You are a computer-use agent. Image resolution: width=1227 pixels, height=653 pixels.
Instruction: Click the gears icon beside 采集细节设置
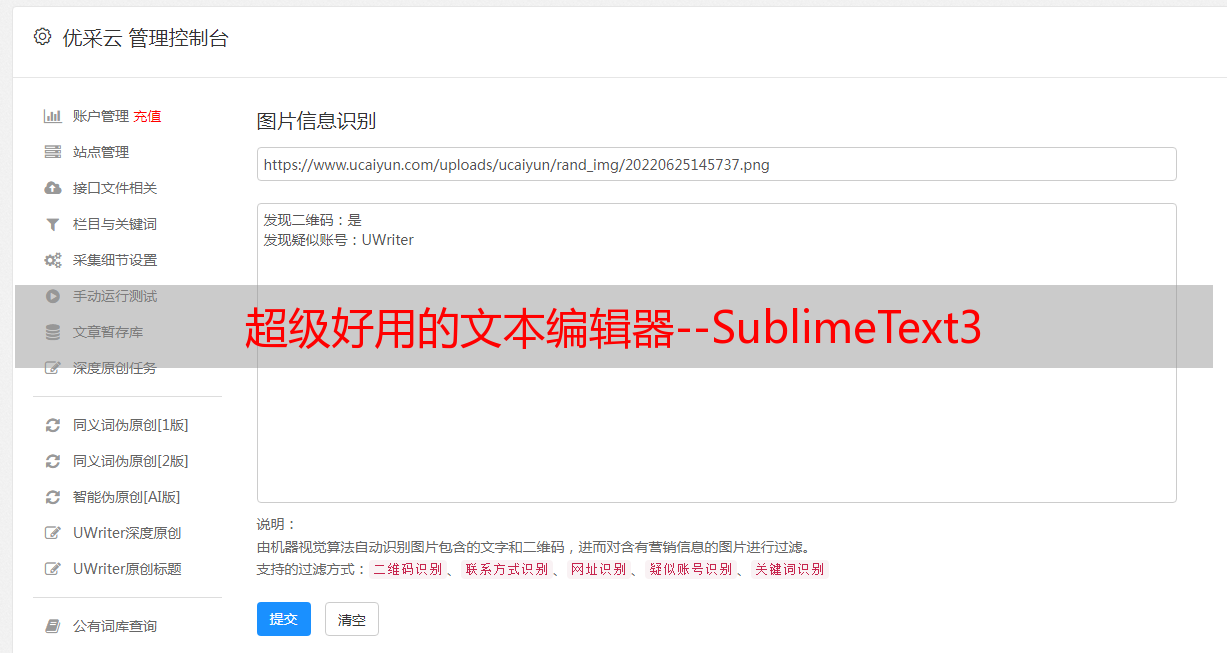pos(53,260)
